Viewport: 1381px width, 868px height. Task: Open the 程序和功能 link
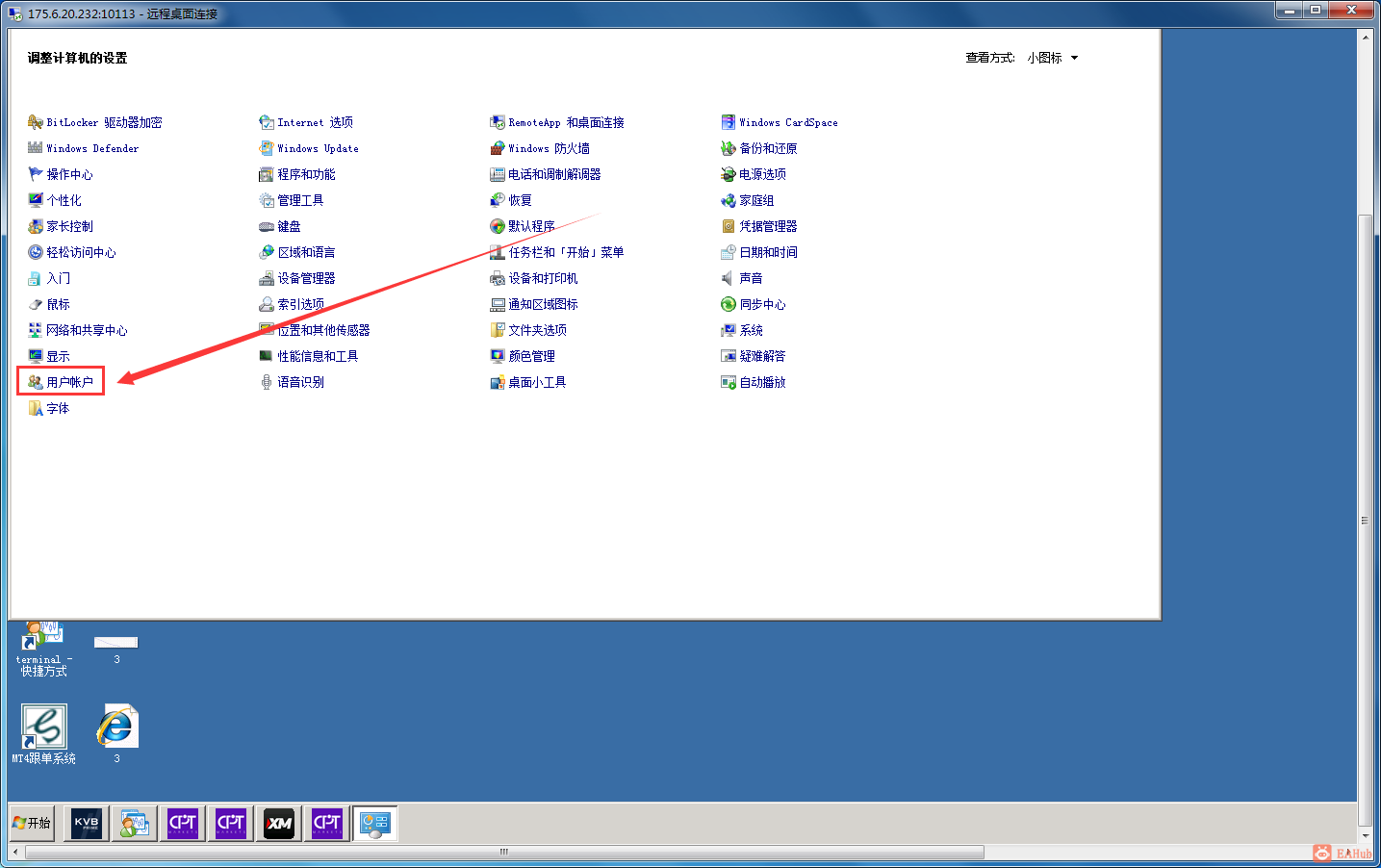coord(307,174)
